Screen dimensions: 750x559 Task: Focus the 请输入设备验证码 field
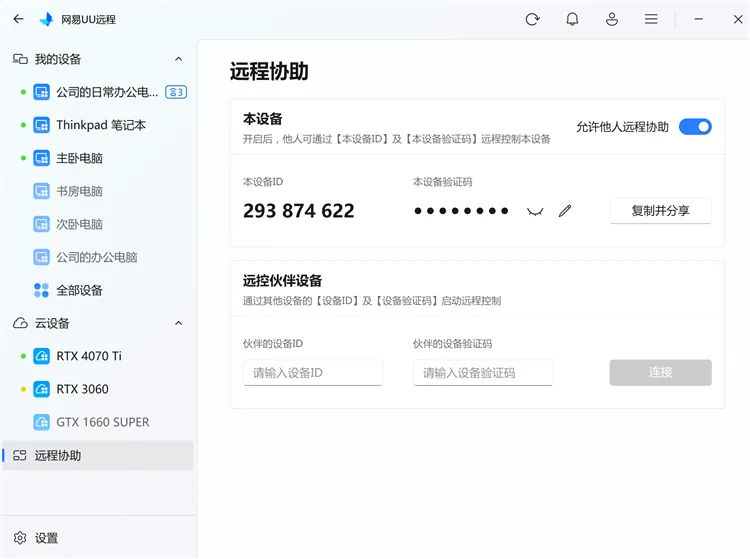(x=483, y=373)
